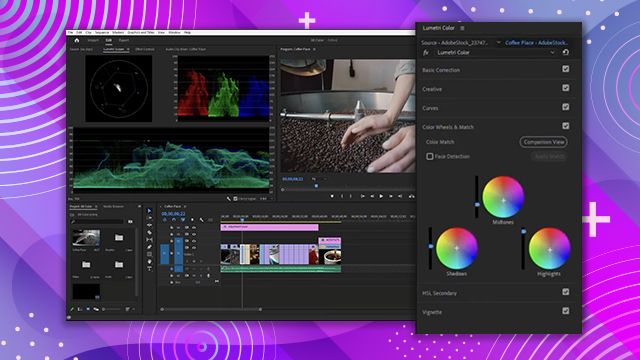Select the Razor tool
This screenshot has width=640, height=360.
[149, 233]
